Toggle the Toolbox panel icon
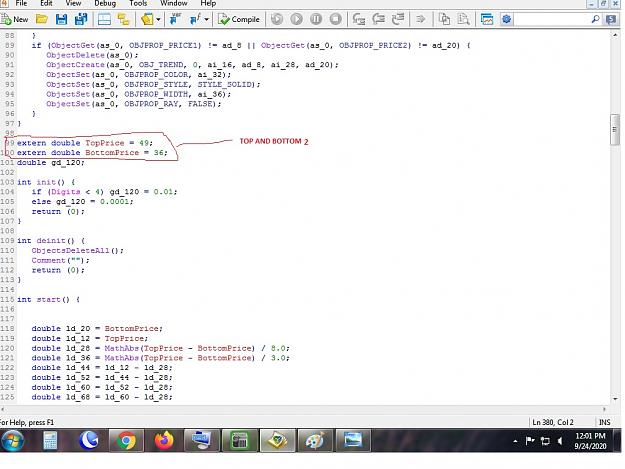625x469 pixels. 123,19
